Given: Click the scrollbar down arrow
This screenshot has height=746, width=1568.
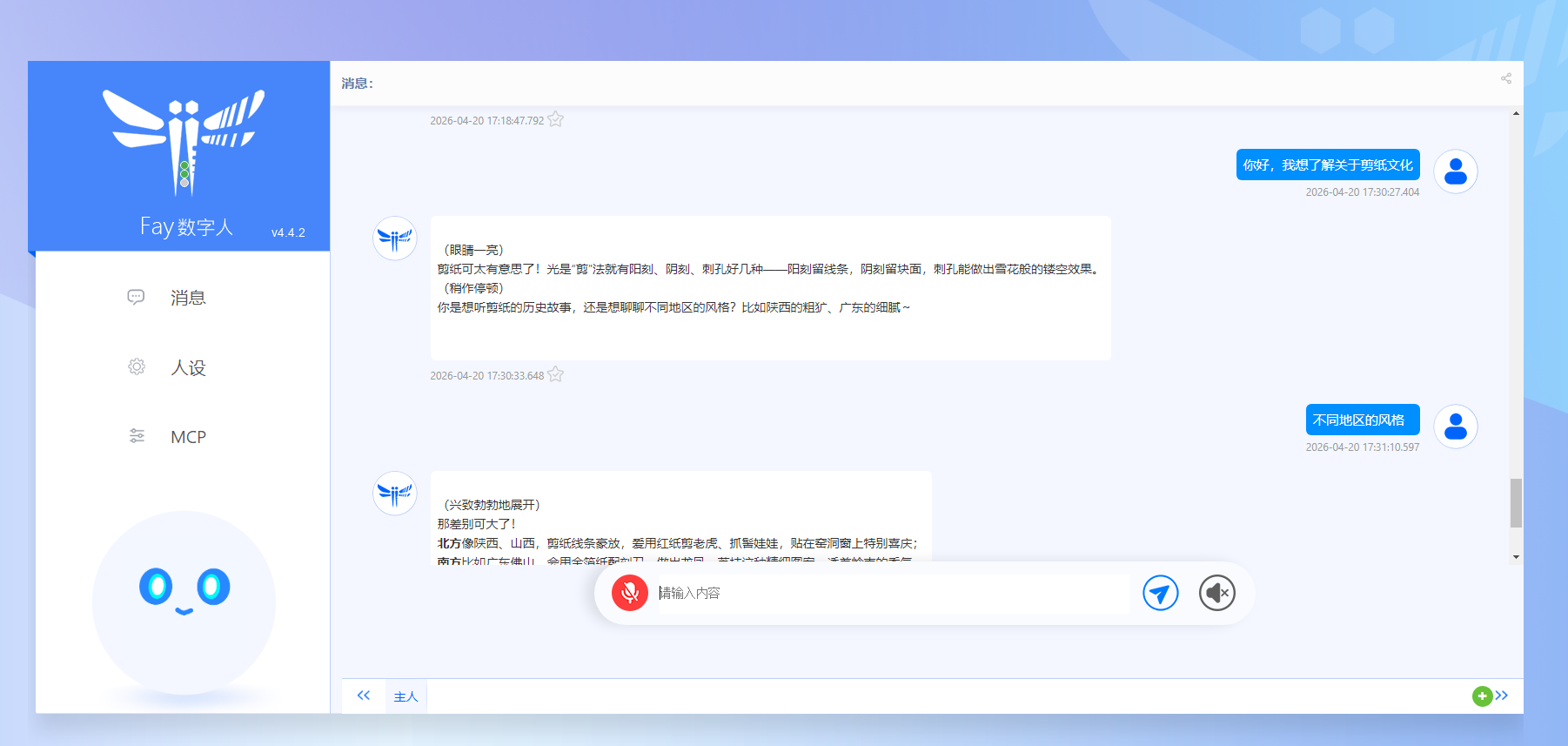Looking at the screenshot, I should coord(1517,557).
